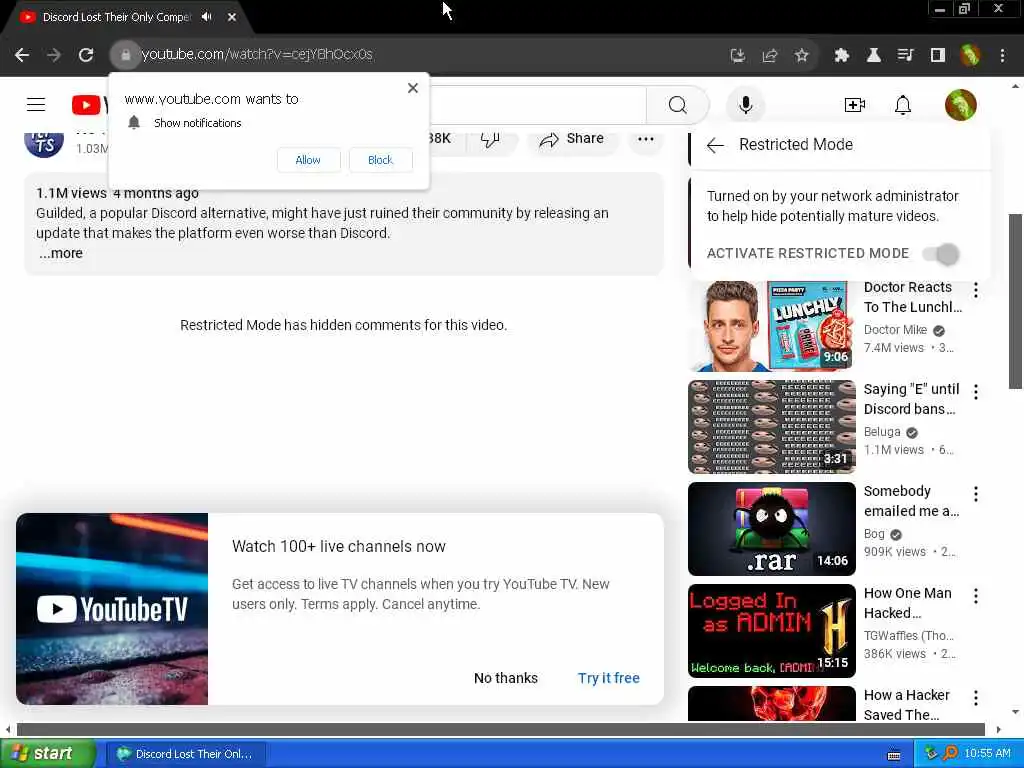Click the Discord Lost Their Onl taskbar item
This screenshot has width=1024, height=768.
pyautogui.click(x=186, y=754)
